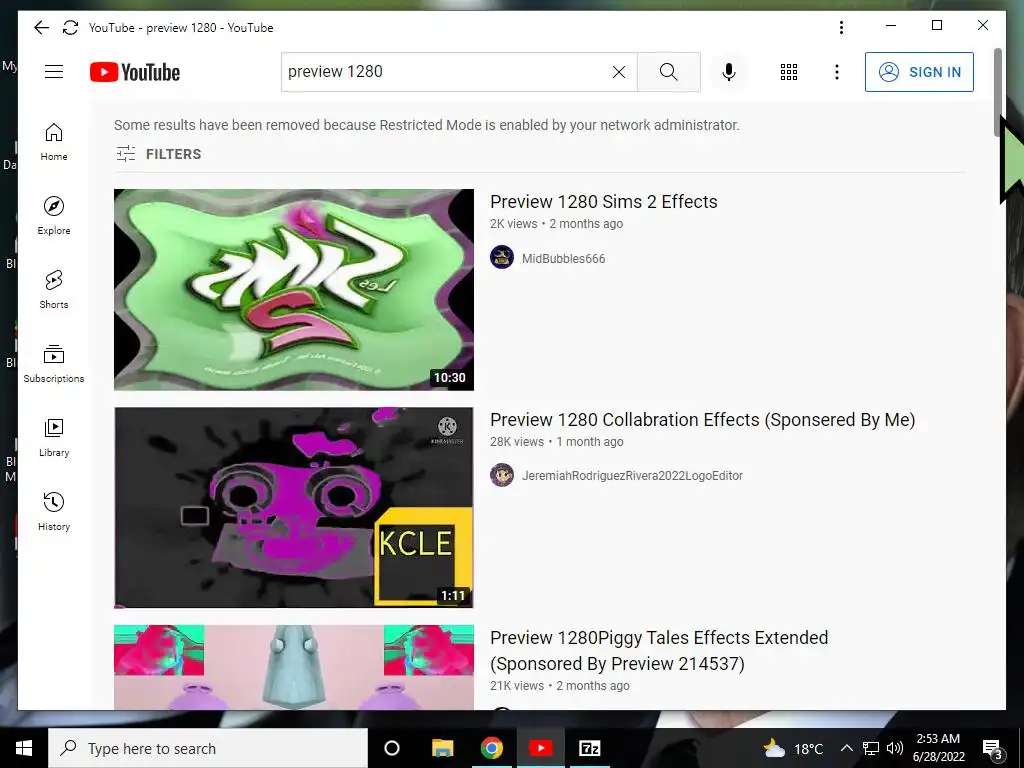This screenshot has width=1024, height=768.
Task: Show hidden system tray icons
Action: coord(846,748)
